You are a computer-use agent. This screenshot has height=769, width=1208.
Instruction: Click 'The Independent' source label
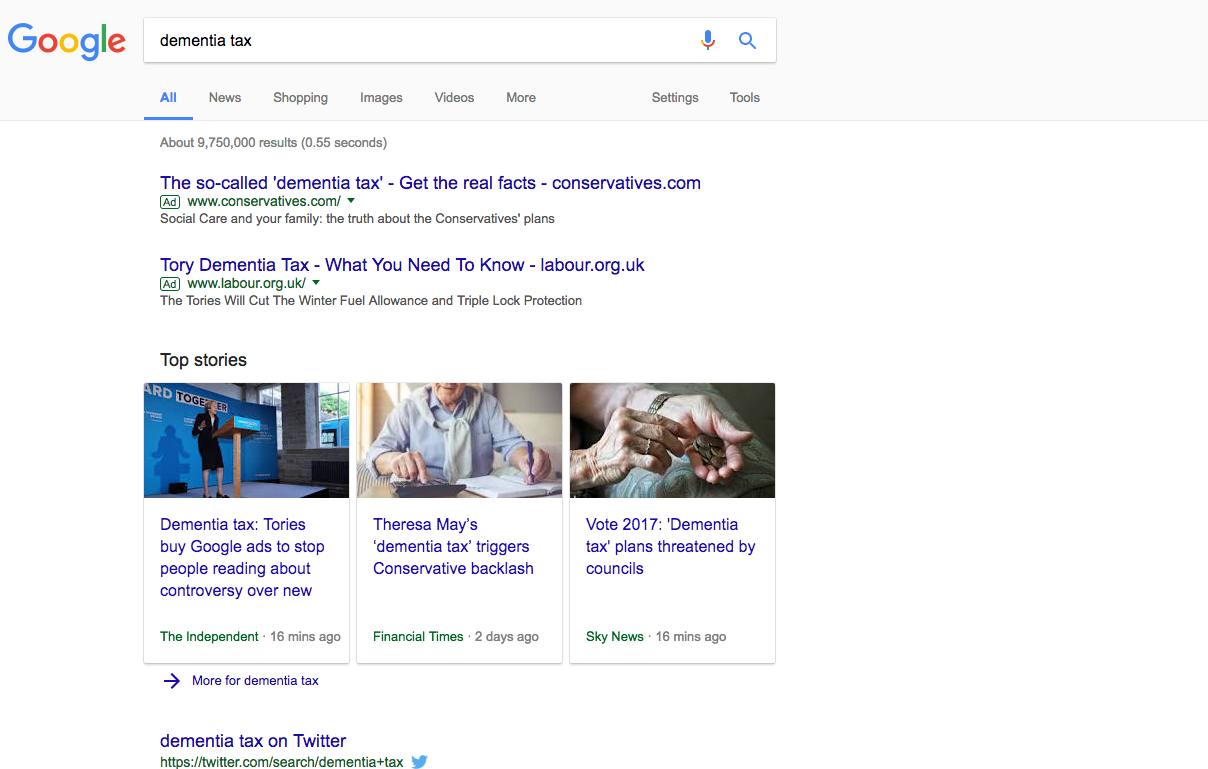(209, 636)
